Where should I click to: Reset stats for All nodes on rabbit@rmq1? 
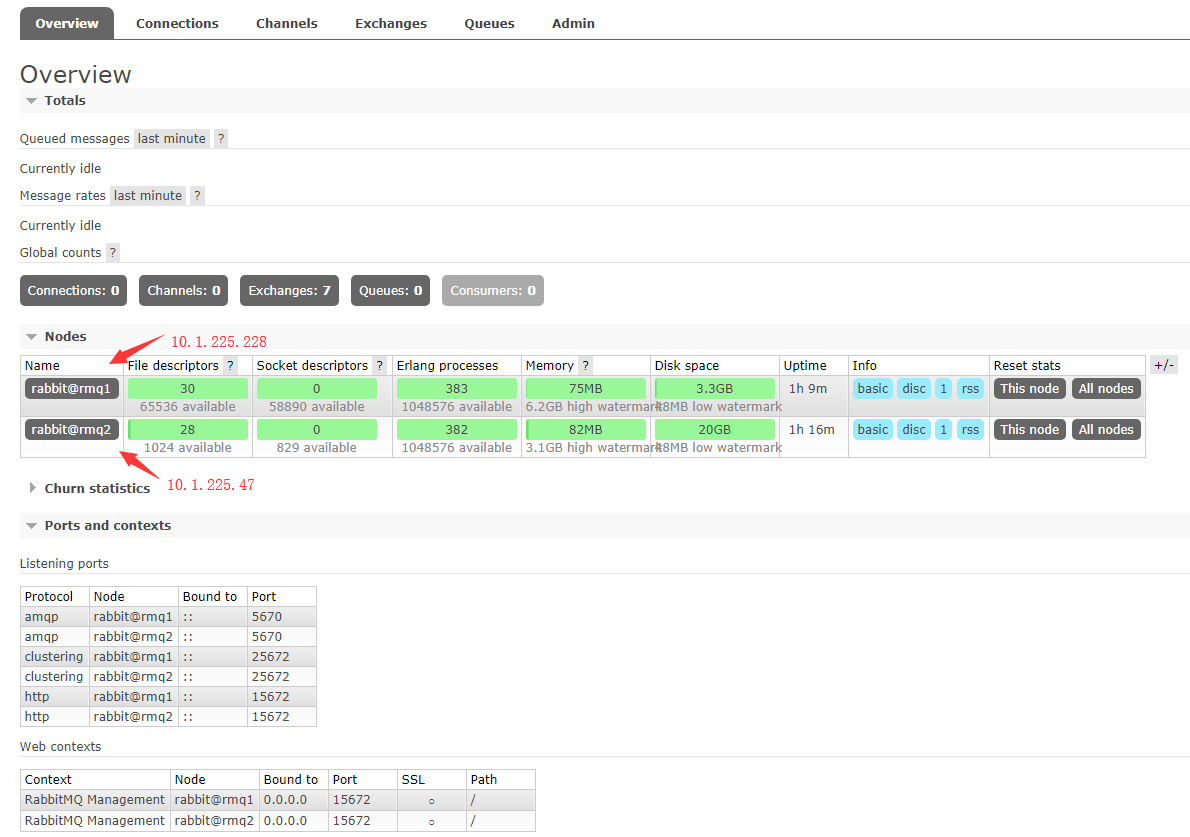[x=1106, y=388]
